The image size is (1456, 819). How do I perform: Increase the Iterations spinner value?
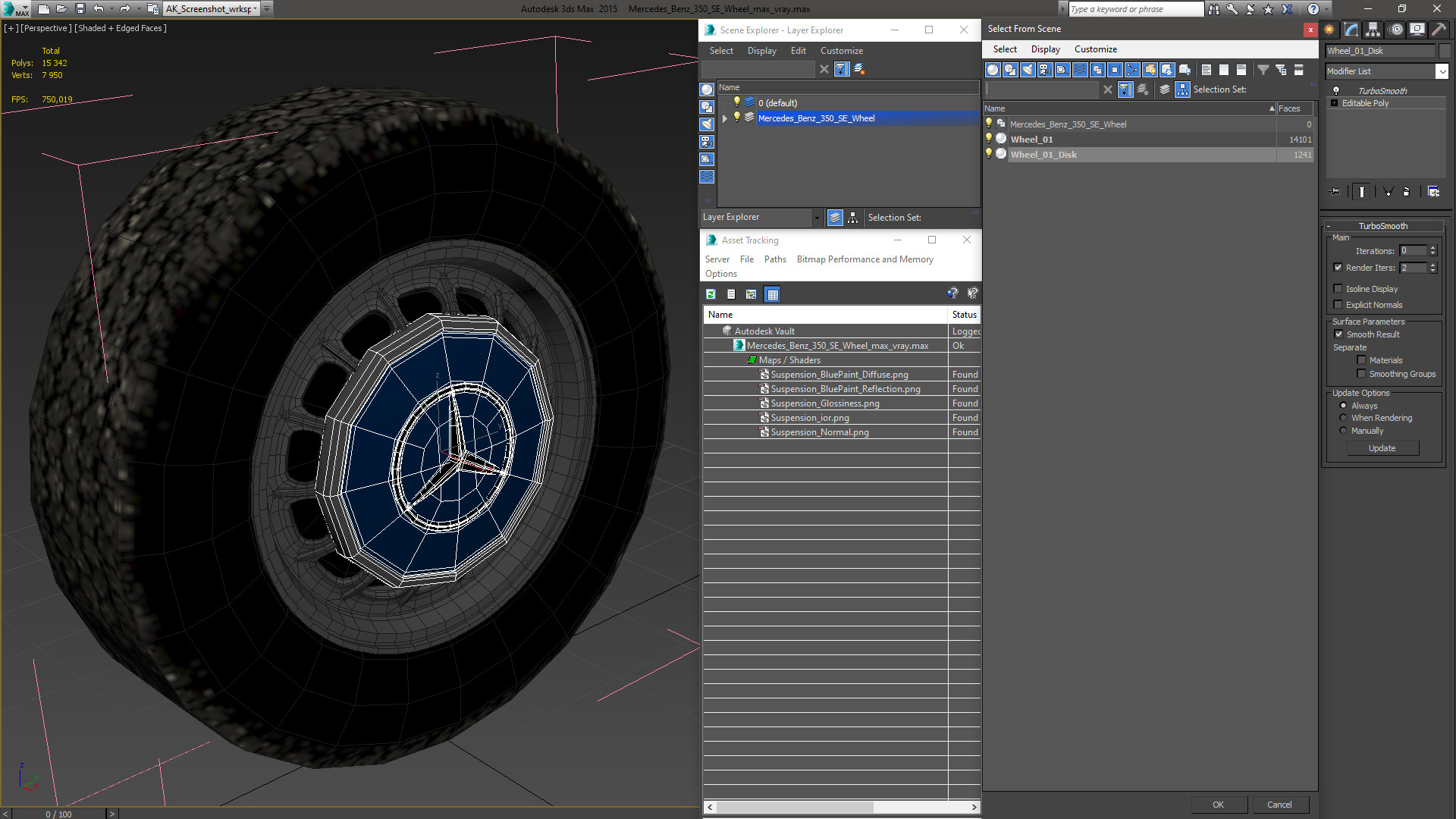pyautogui.click(x=1432, y=248)
